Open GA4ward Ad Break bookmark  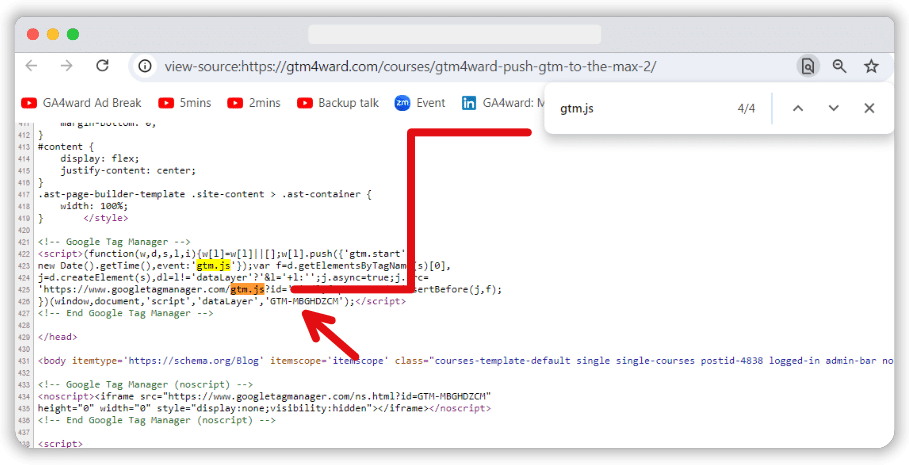tap(81, 103)
